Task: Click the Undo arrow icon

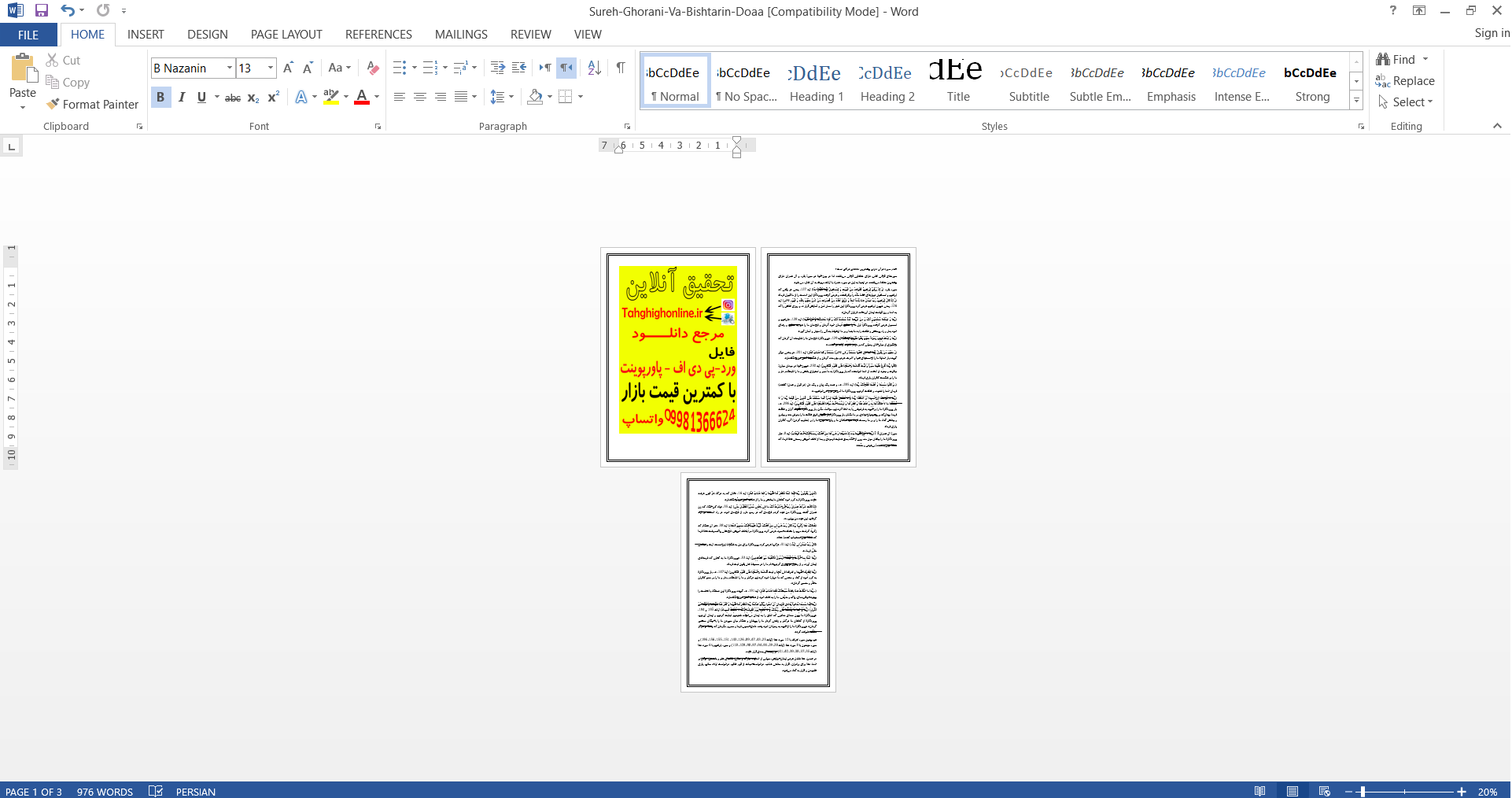Action: [x=68, y=10]
